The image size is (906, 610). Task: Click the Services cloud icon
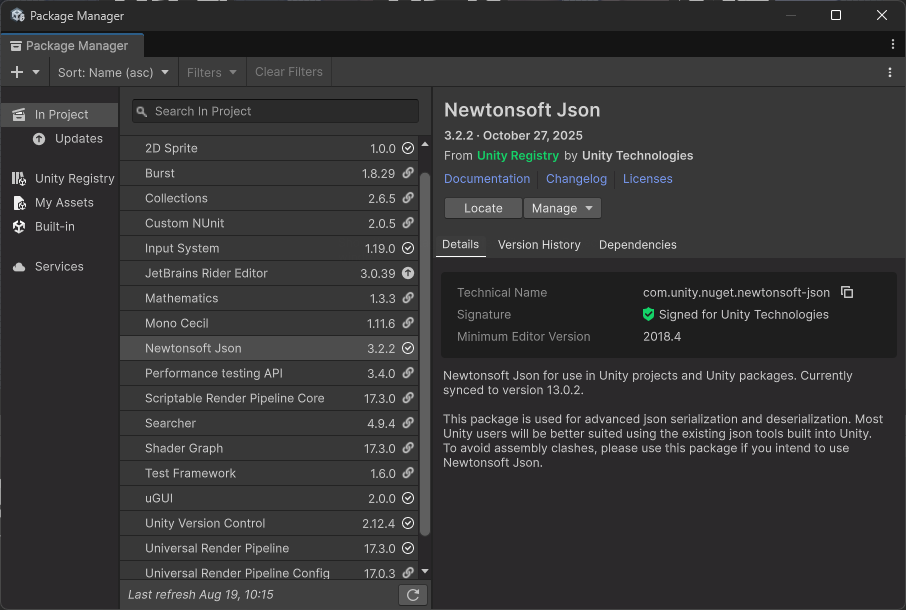[x=19, y=267]
